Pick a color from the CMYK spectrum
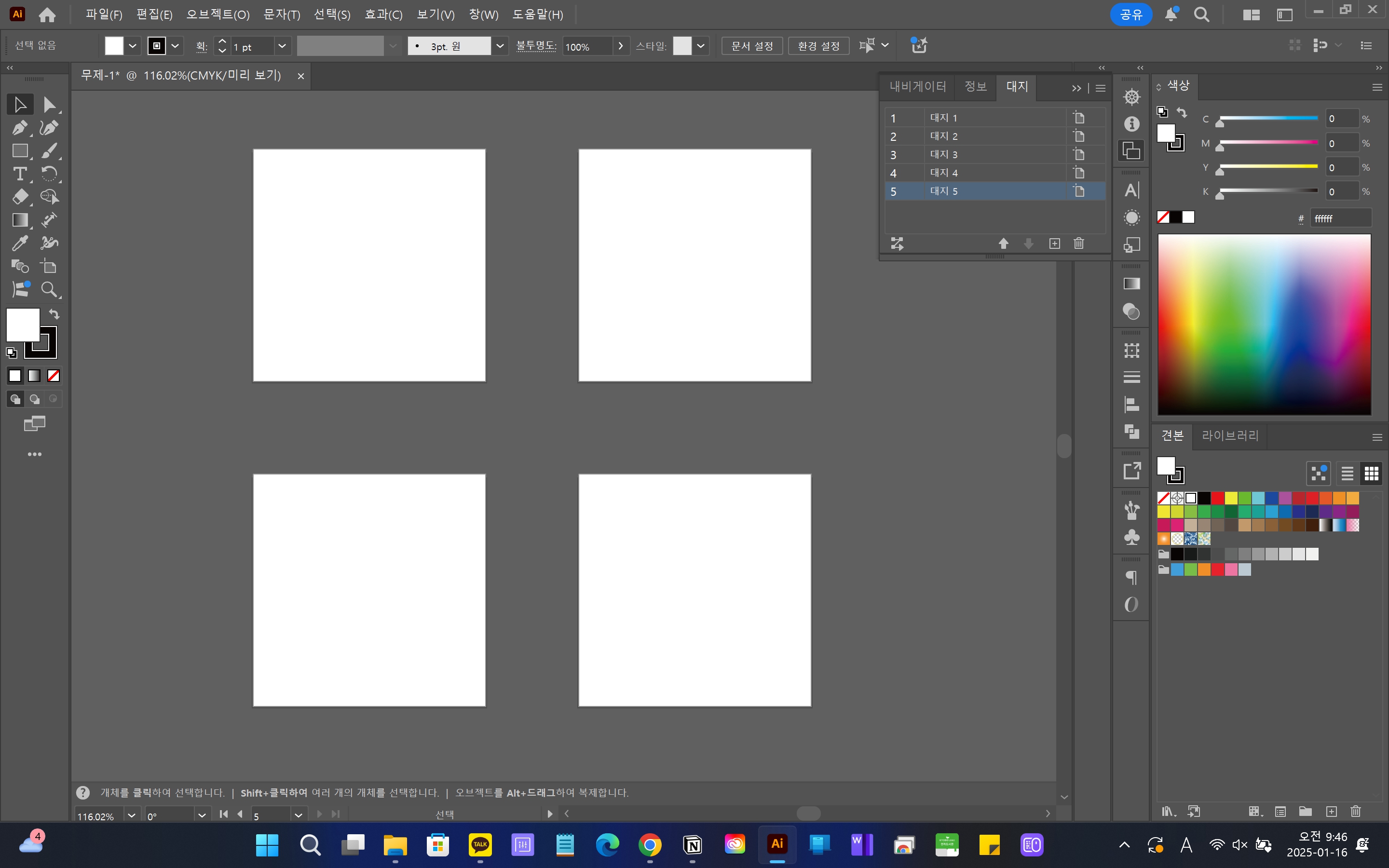 (x=1263, y=322)
